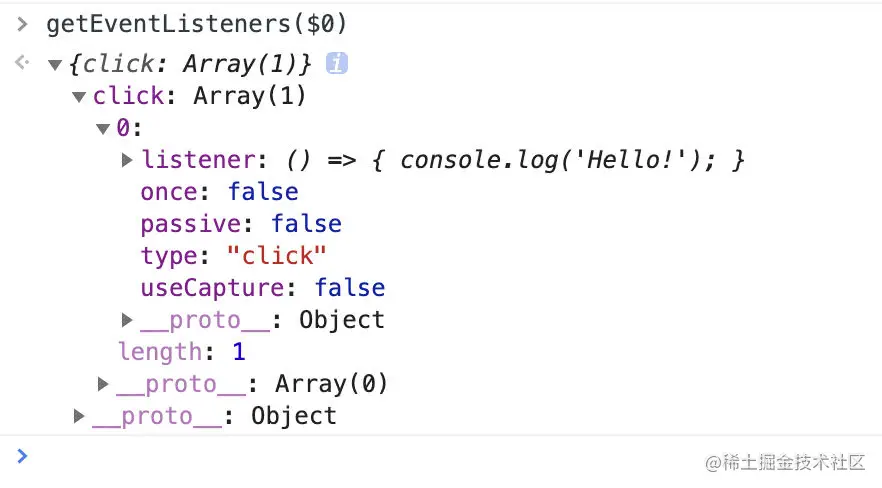
Task: Click the gray input chevron beside getEventListeners
Action: point(22,24)
